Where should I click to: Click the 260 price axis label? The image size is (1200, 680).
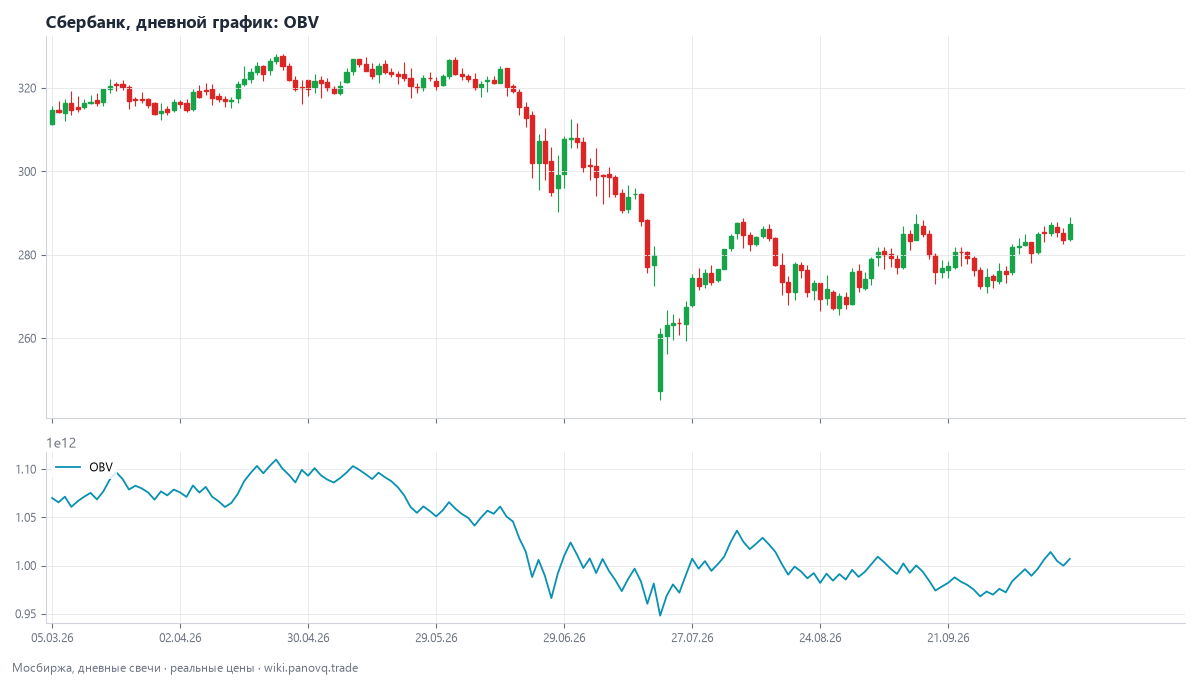coord(27,338)
